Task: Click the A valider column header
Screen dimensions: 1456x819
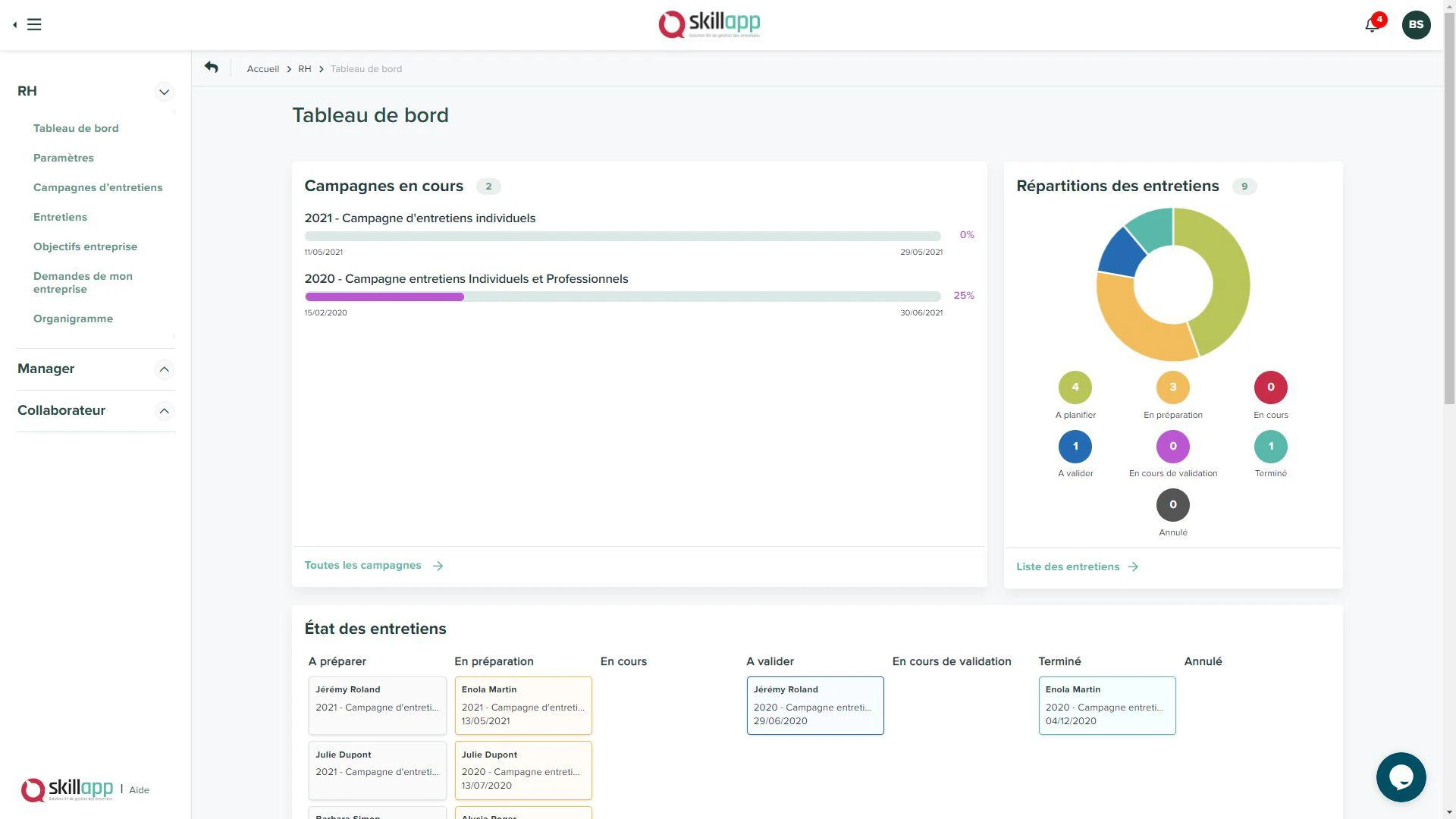Action: pos(770,662)
